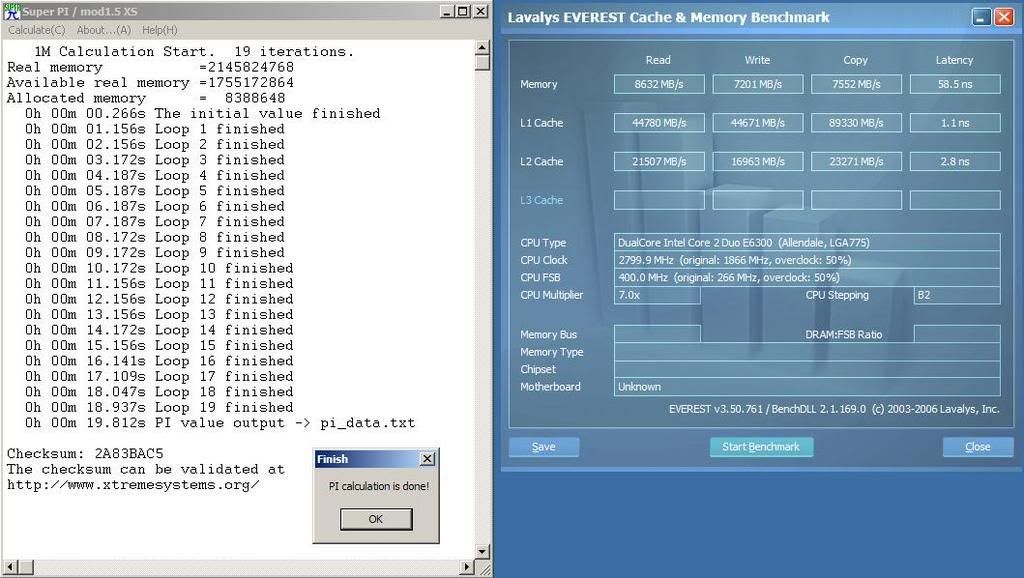The width and height of the screenshot is (1024, 578).
Task: Click Super PI vertical scrollbar up arrow
Action: click(483, 46)
